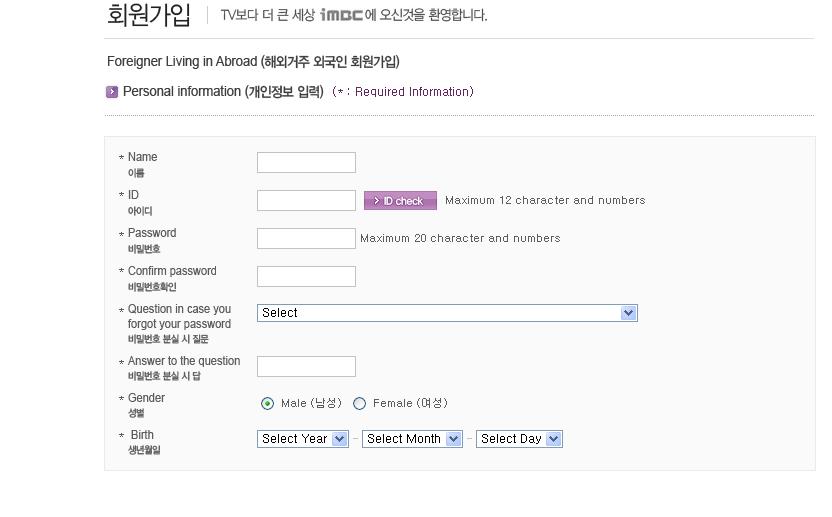The width and height of the screenshot is (832, 517).
Task: Click the Answer to the question field
Action: tap(306, 366)
